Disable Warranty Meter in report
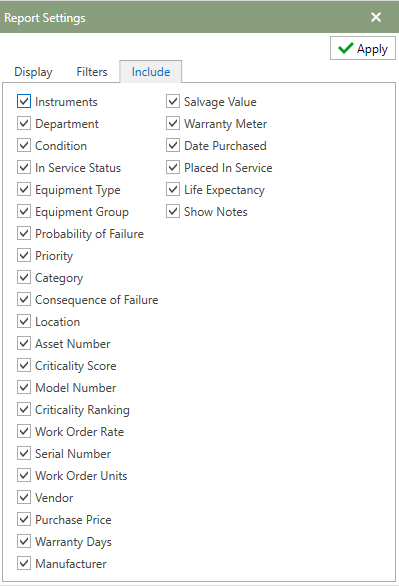 coord(173,123)
